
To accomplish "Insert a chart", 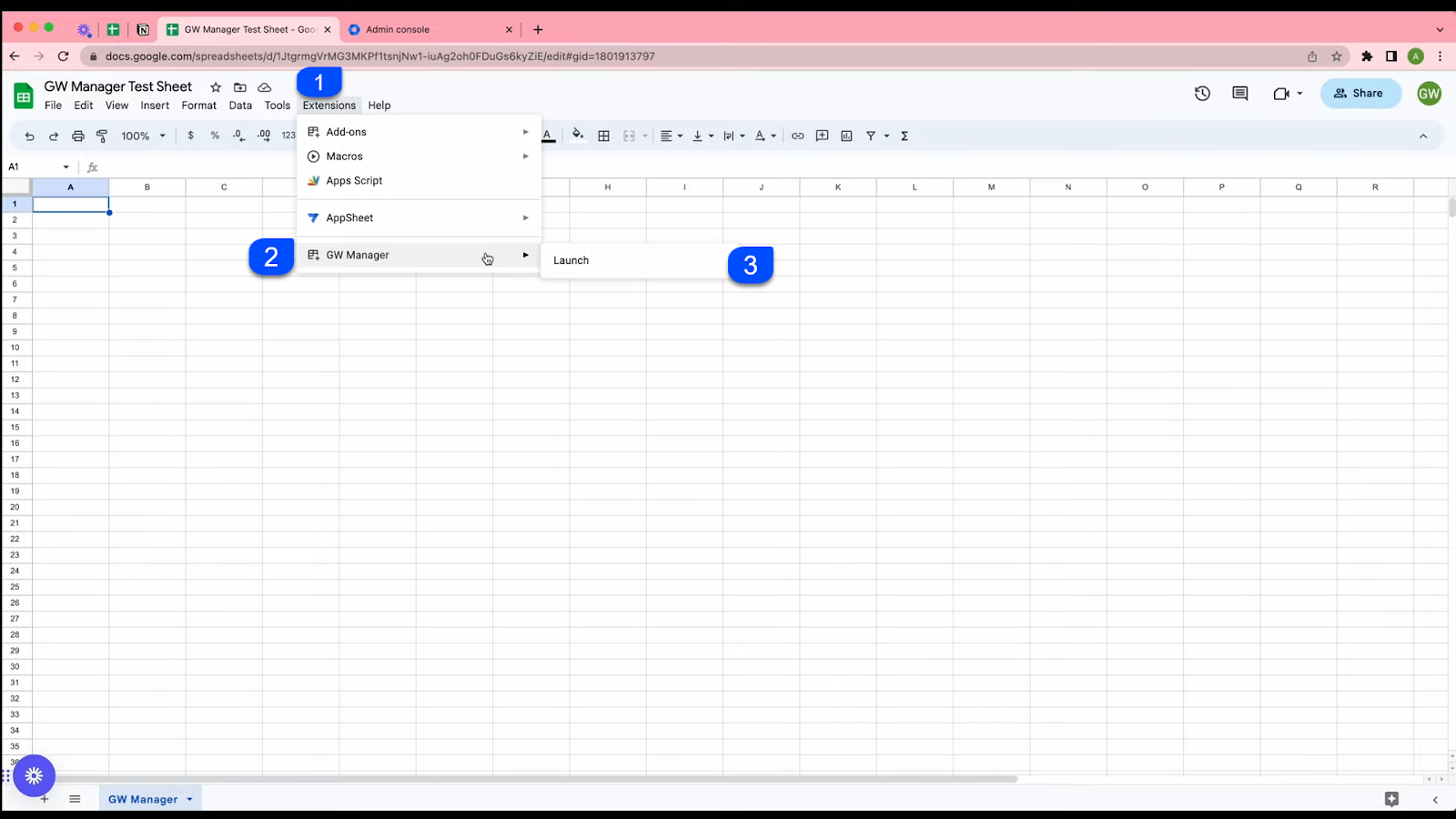I will pos(846,136).
